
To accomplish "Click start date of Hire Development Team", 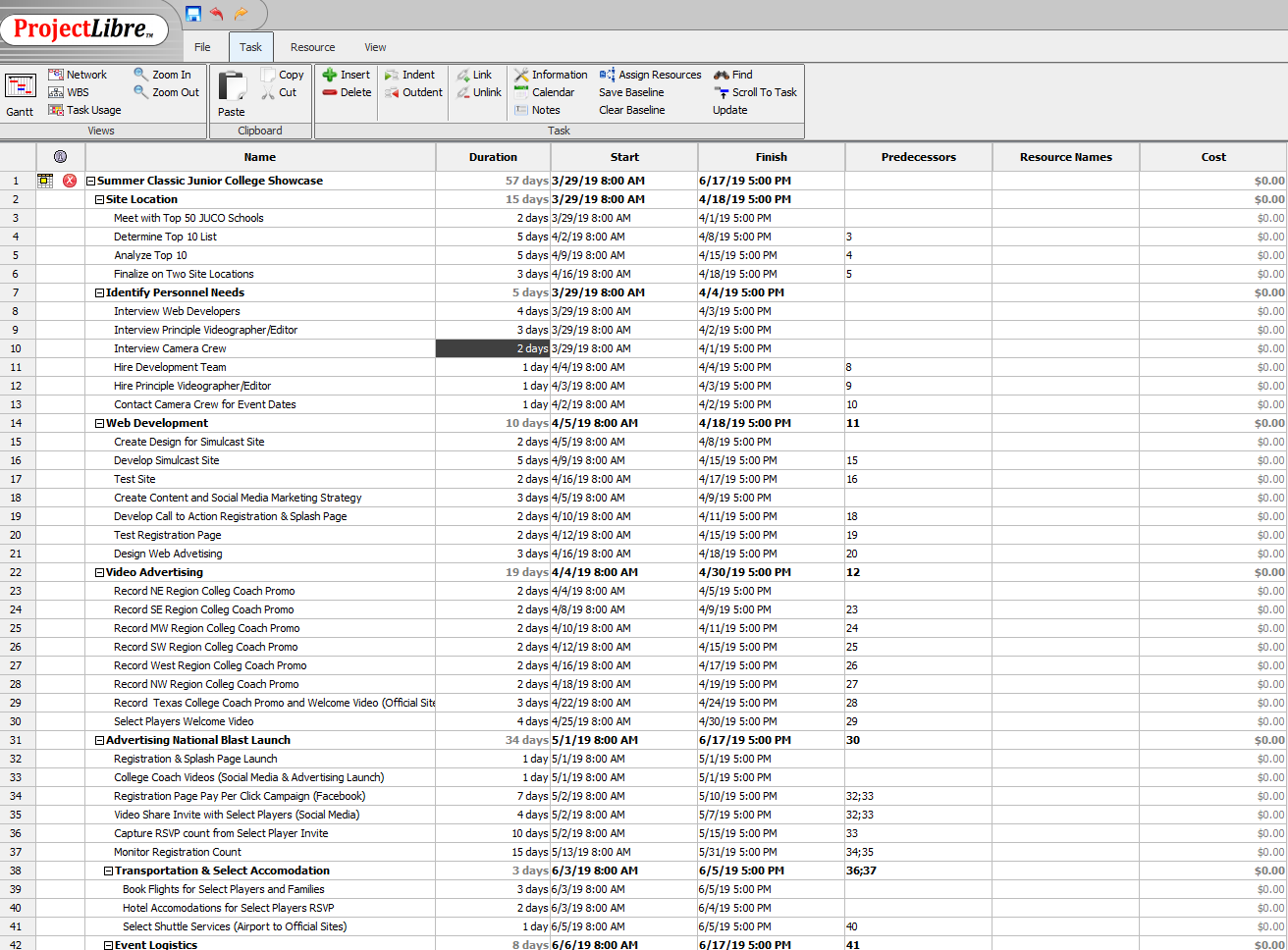I will coord(623,367).
